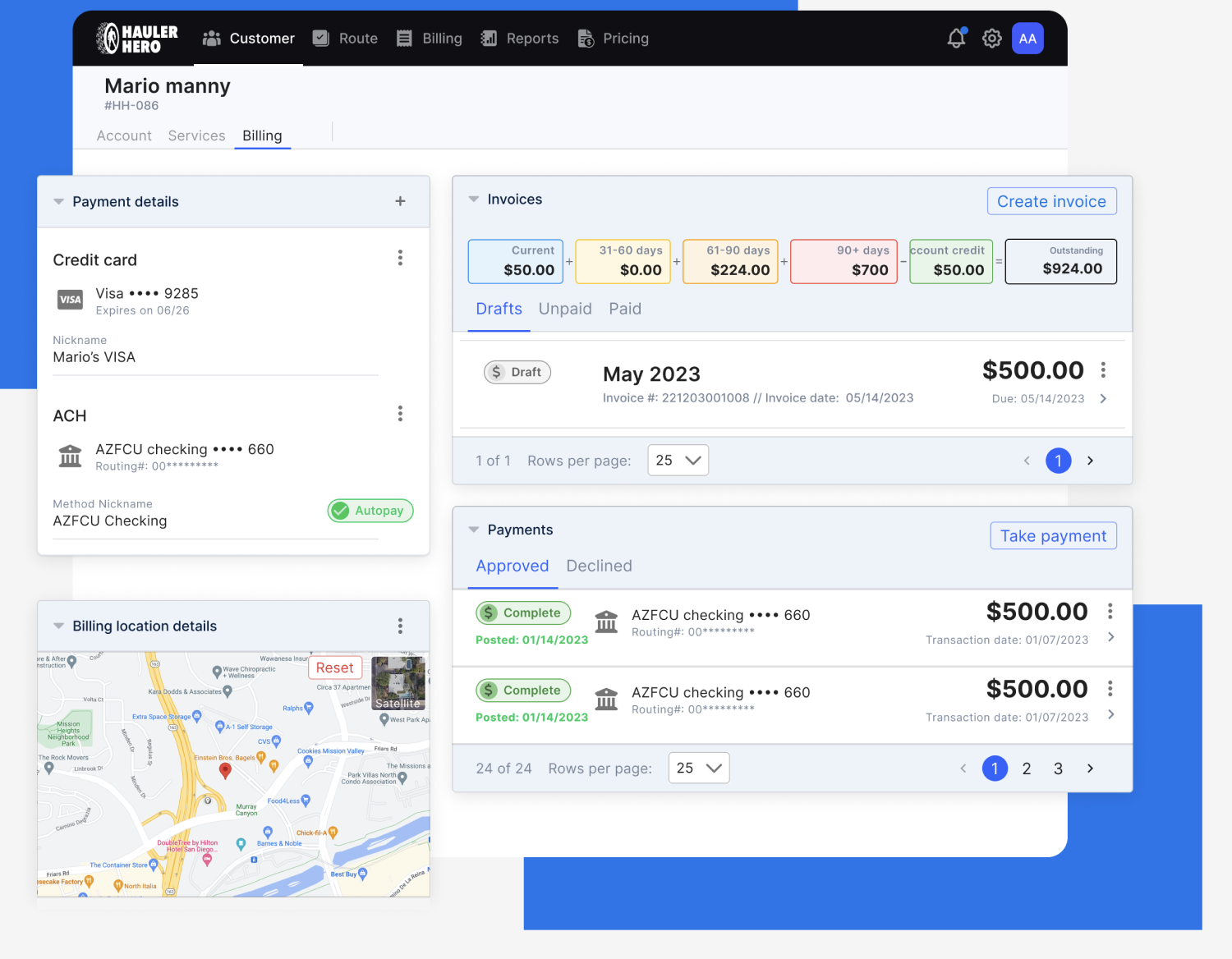The height and width of the screenshot is (959, 1232).
Task: Click the Hauler Hero logo
Action: pyautogui.click(x=136, y=37)
